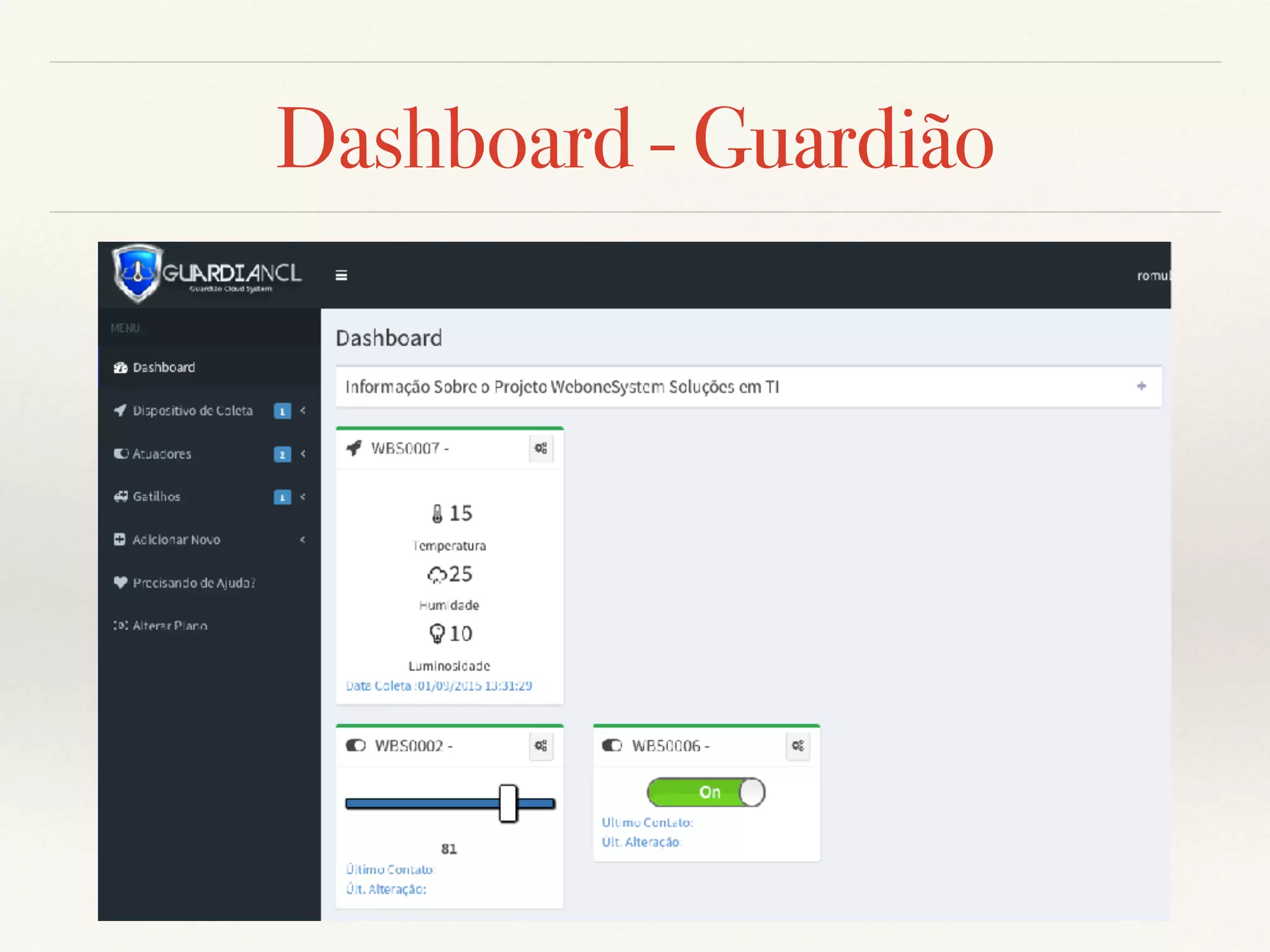Click the GuardianCL shield logo
1270x952 pixels.
tap(138, 273)
